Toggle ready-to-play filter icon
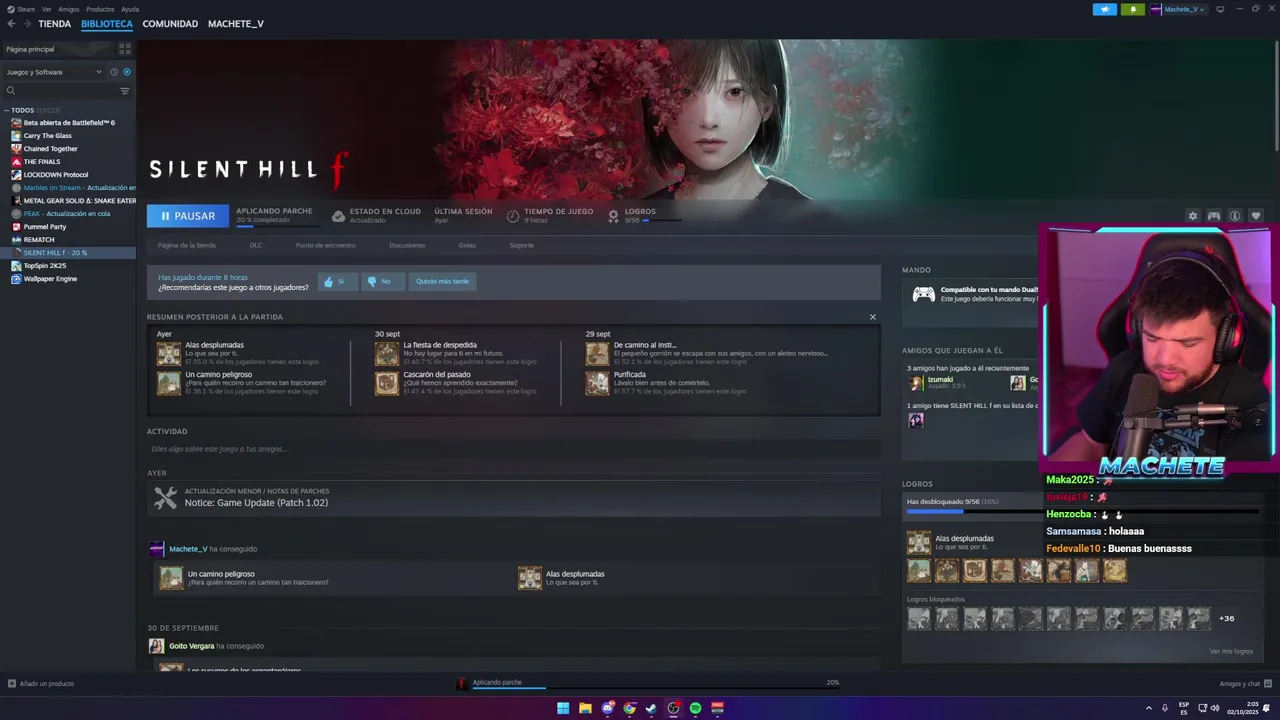This screenshot has height=720, width=1280. (x=127, y=72)
